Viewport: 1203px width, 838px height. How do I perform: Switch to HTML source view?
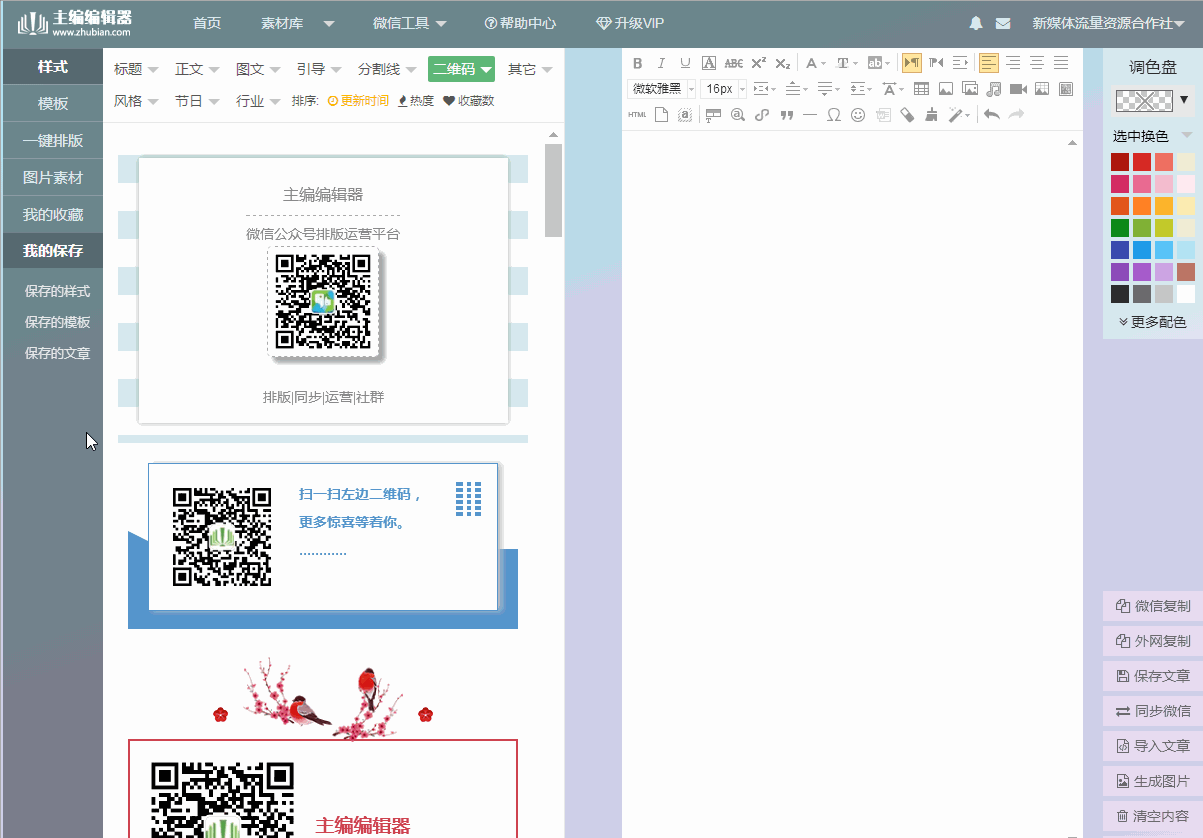point(637,115)
